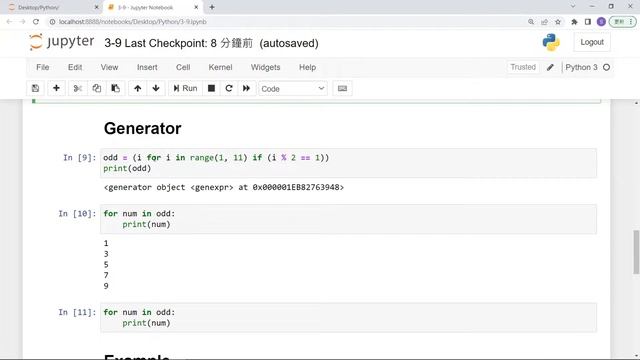Screen dimensions: 640x360
Task: Click the Python 3 kernel idle circle
Action: click(607, 67)
